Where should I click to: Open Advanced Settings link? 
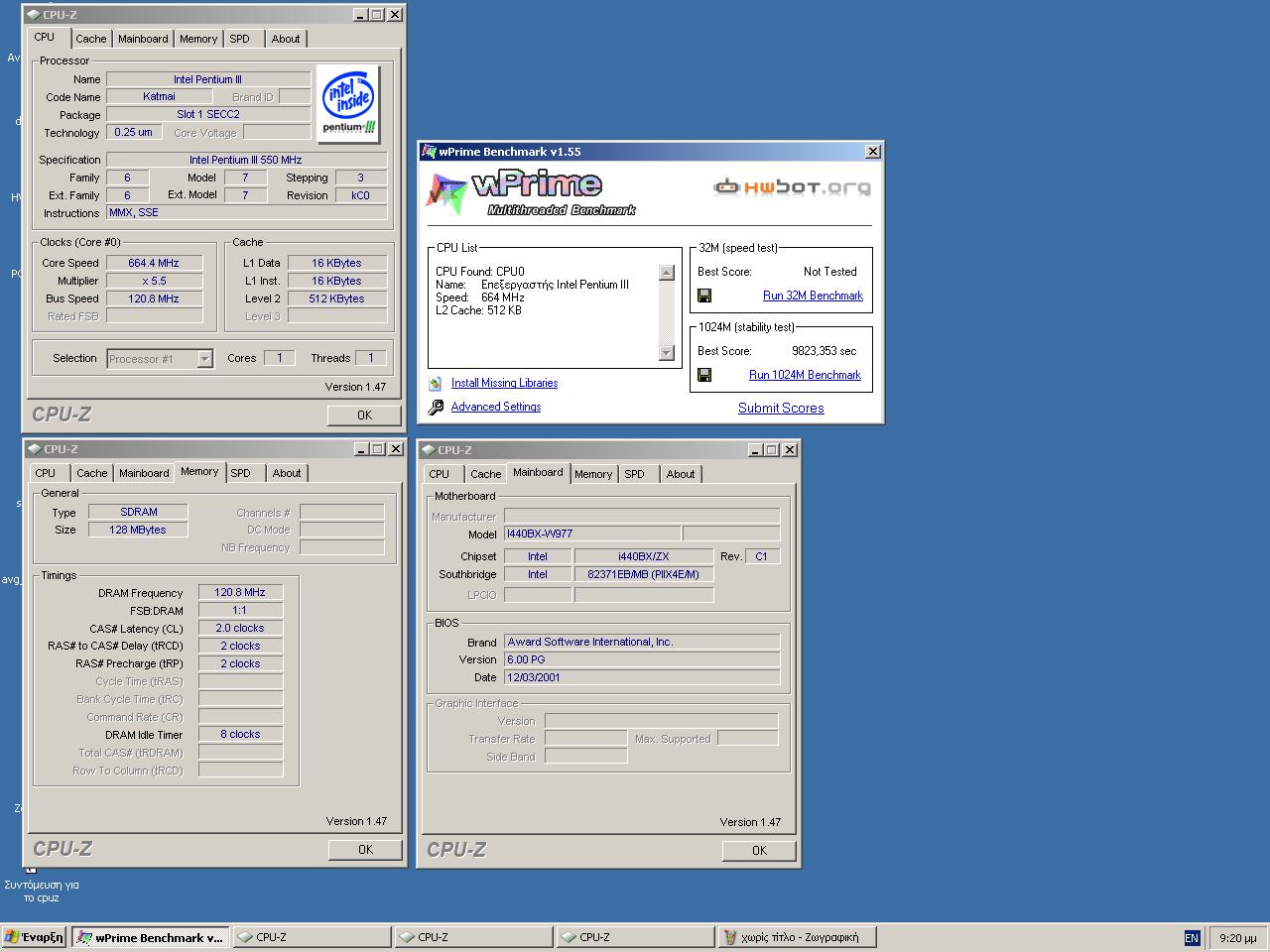coord(496,407)
